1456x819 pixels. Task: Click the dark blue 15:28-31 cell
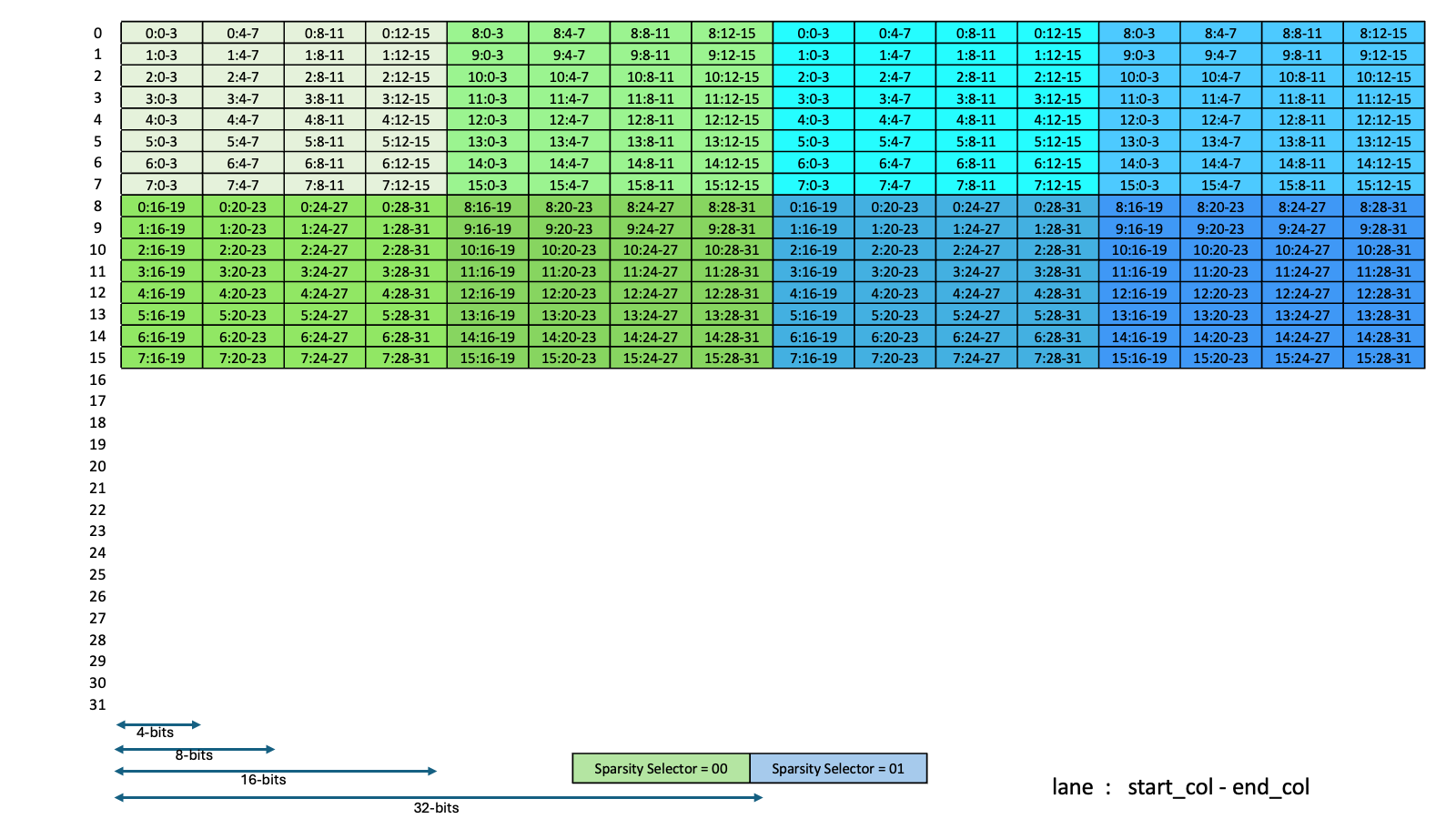click(x=1384, y=359)
